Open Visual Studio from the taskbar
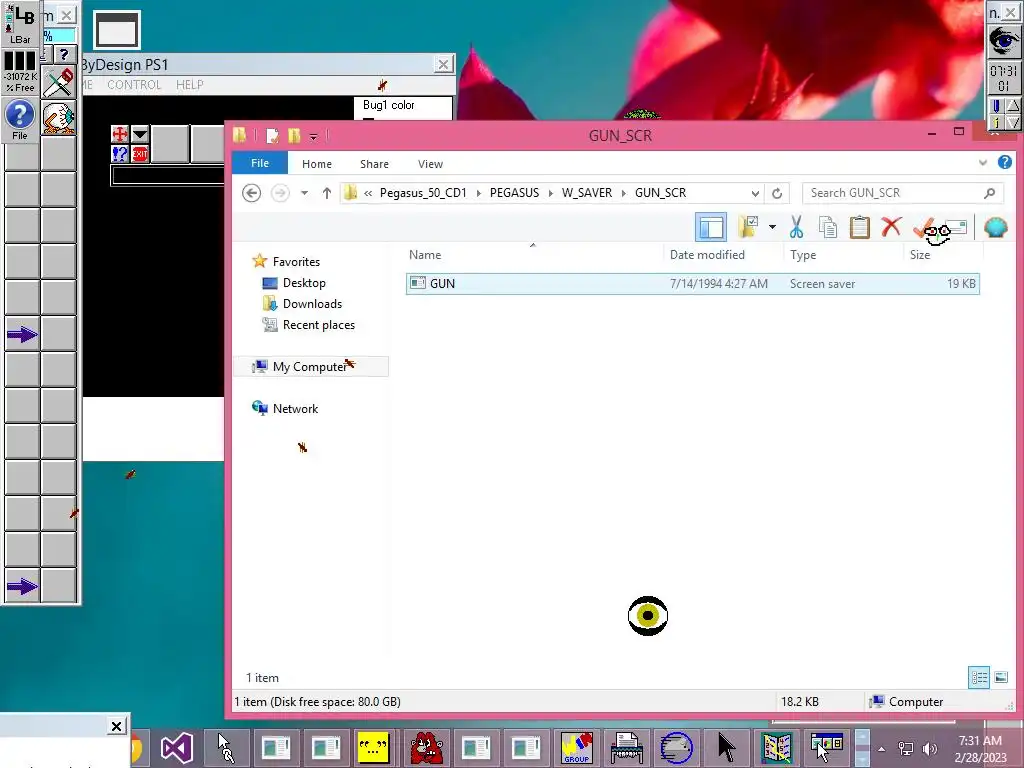 (x=176, y=748)
